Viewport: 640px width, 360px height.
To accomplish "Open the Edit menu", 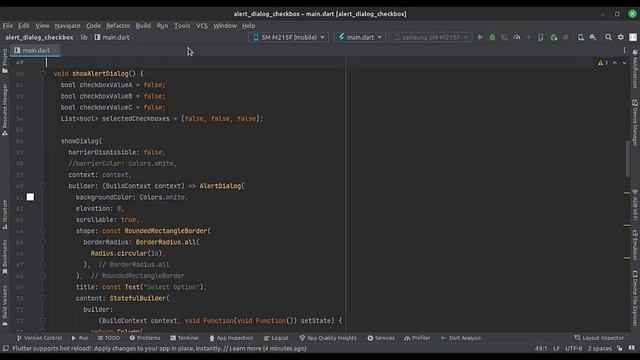I will pos(24,26).
